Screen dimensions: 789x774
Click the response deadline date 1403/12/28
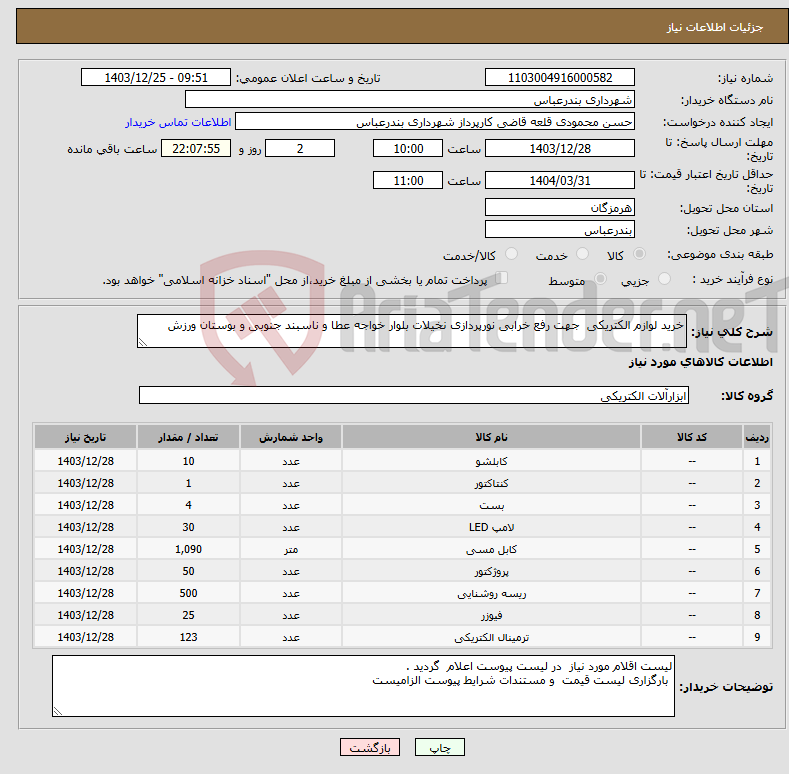pos(560,148)
